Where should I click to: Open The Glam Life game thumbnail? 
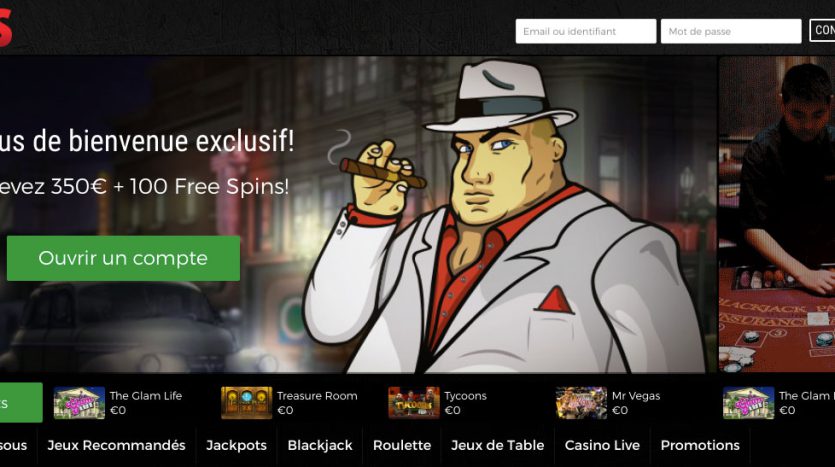79,403
